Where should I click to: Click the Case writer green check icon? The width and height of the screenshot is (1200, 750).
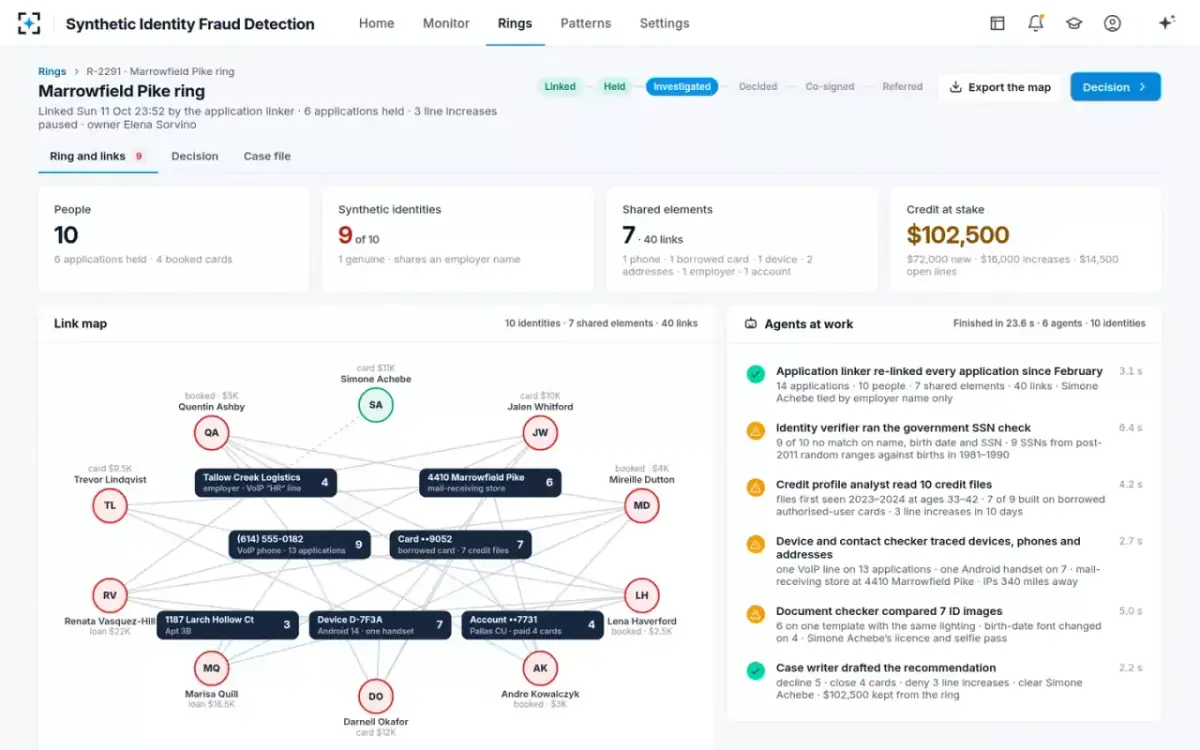(756, 671)
